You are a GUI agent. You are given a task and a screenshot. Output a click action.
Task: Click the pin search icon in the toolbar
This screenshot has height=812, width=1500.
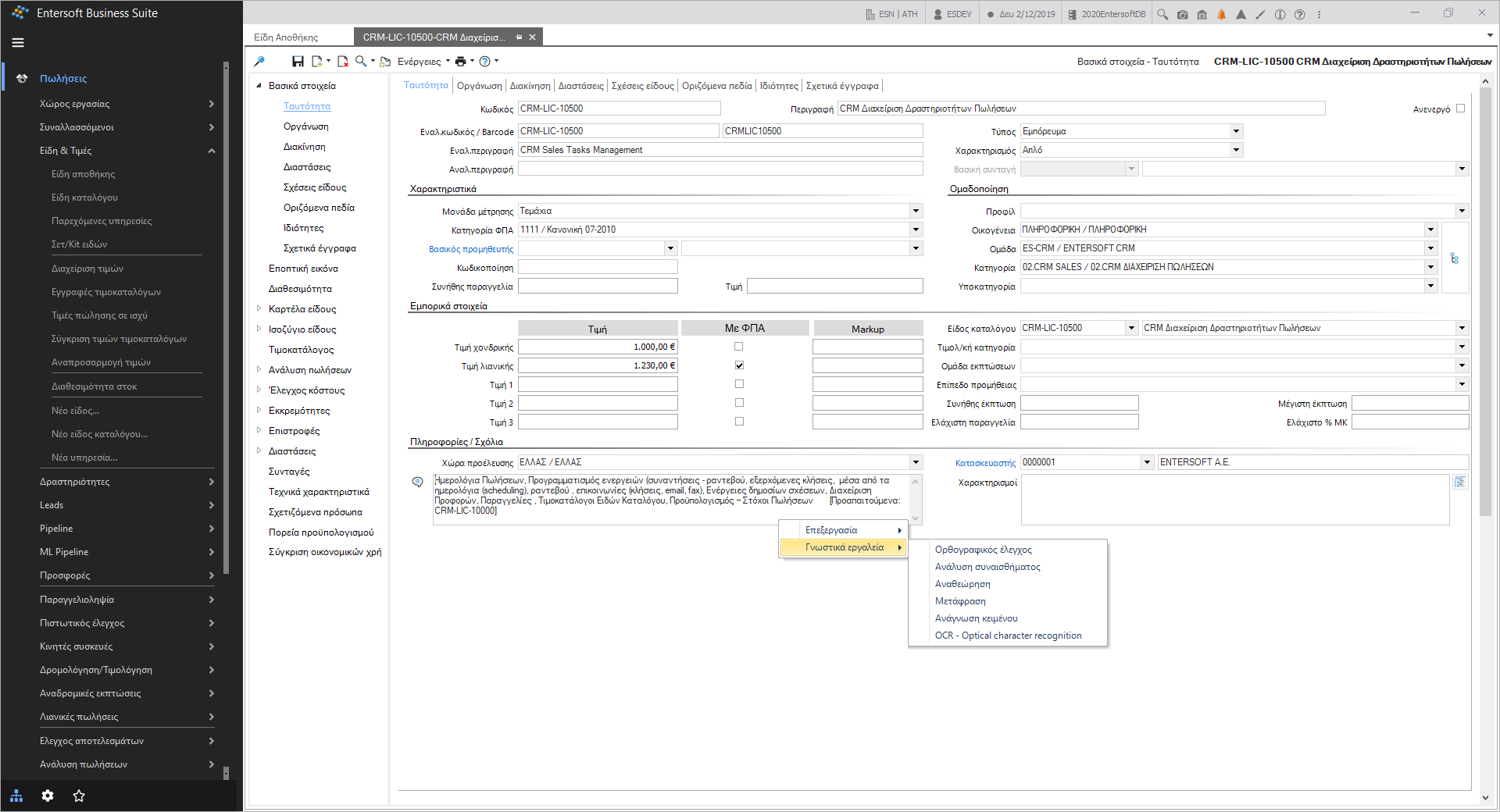coord(259,61)
